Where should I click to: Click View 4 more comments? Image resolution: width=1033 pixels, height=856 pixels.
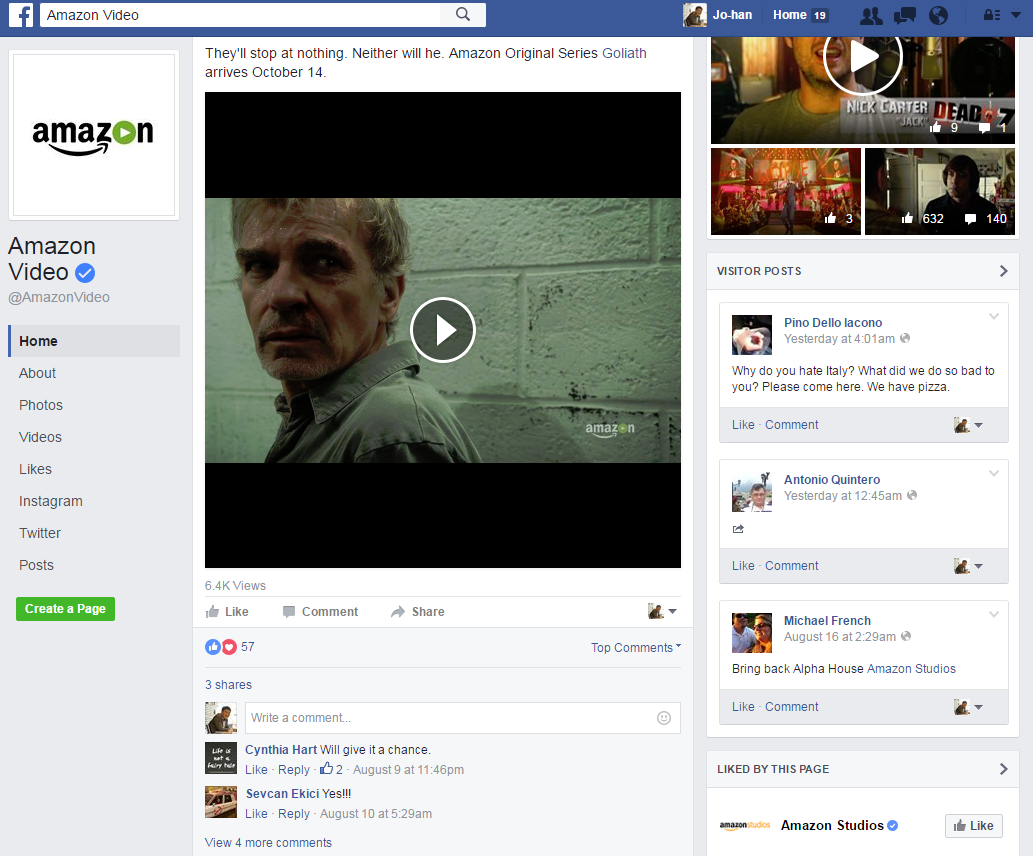pyautogui.click(x=268, y=843)
